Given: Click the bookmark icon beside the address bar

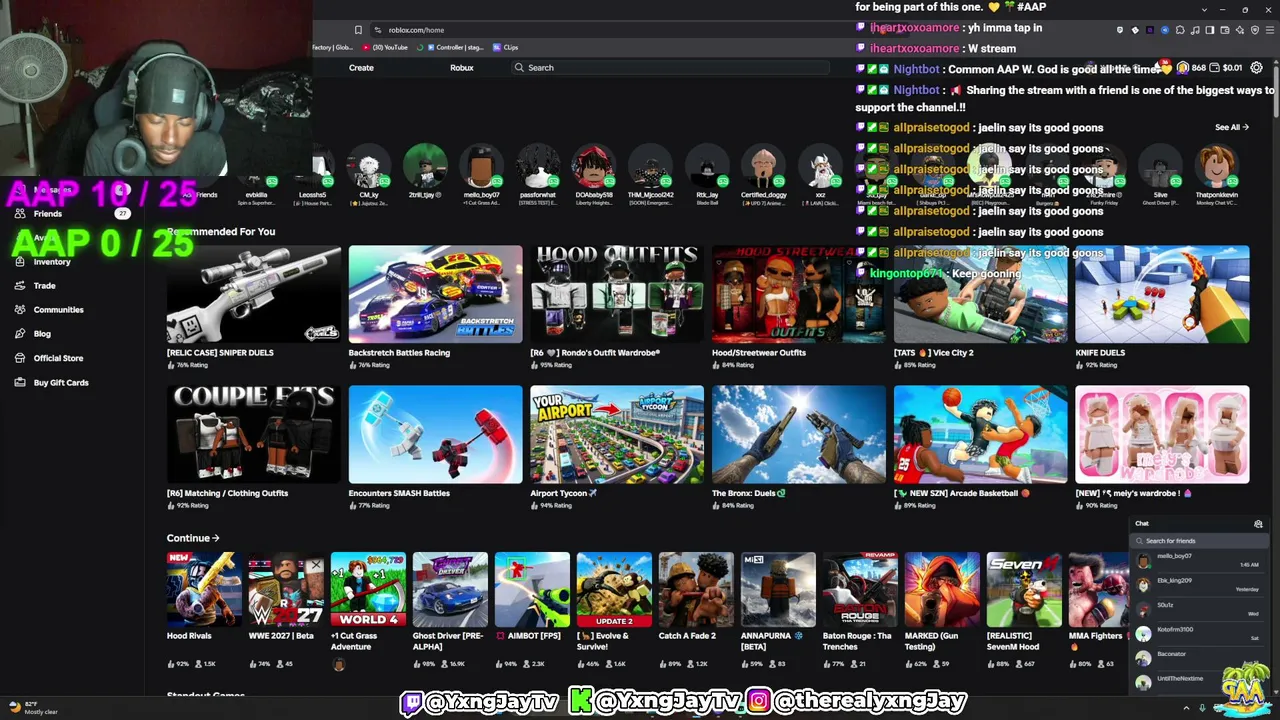Looking at the screenshot, I should [358, 30].
